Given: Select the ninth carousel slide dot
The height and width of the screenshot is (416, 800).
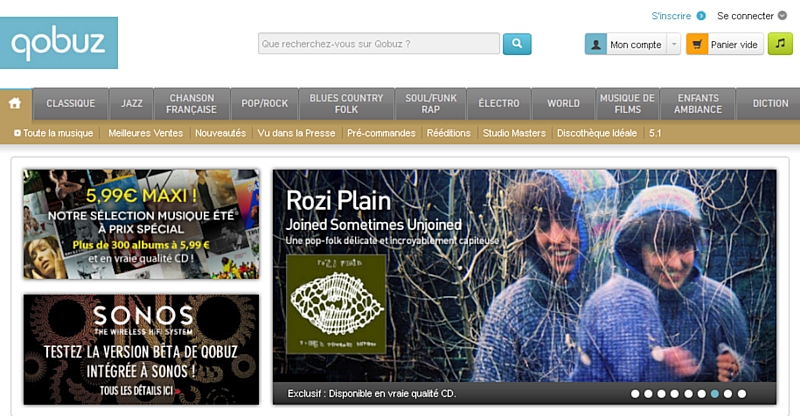Looking at the screenshot, I should (x=742, y=394).
